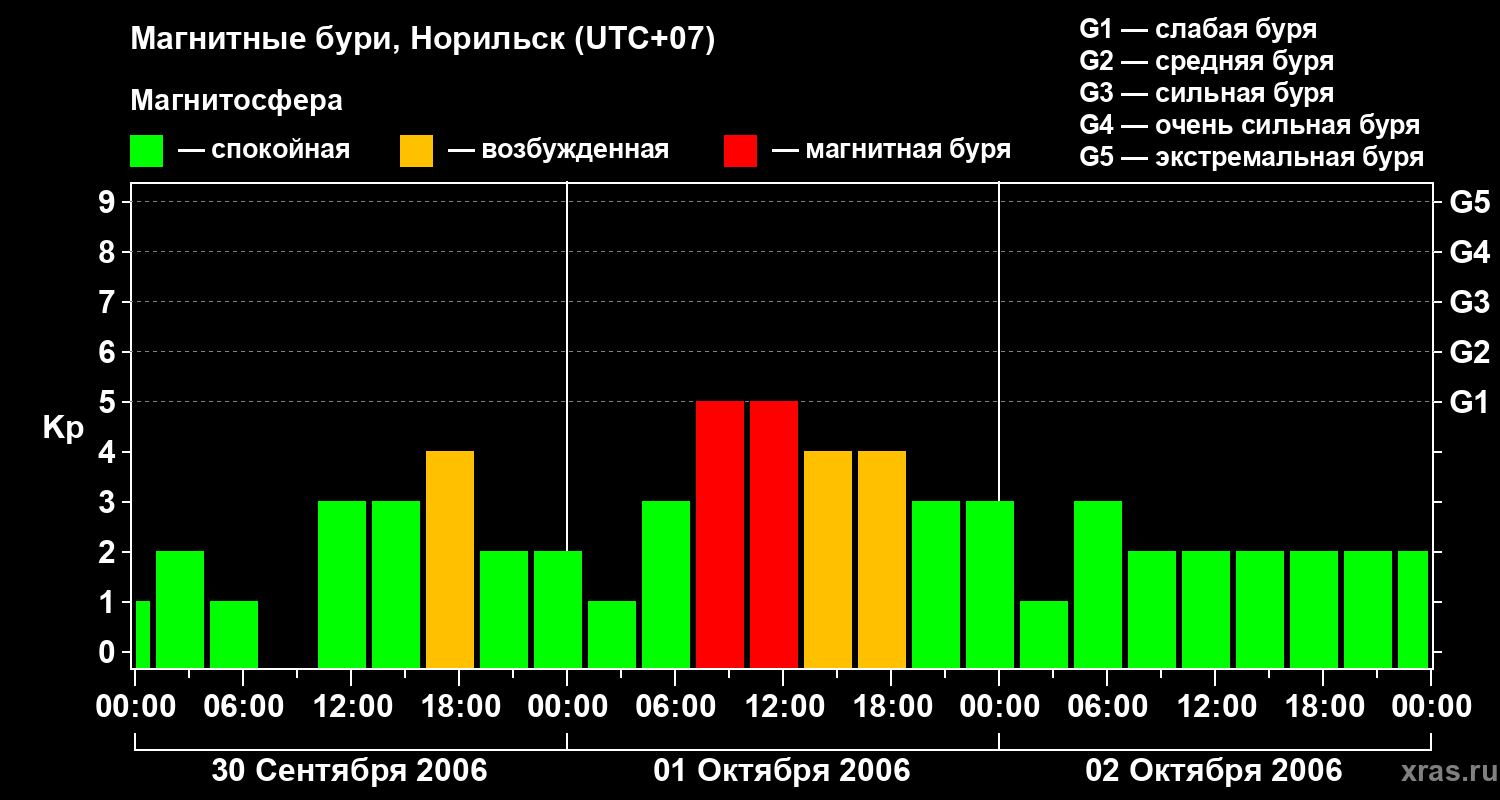Click the green Kp 3 bar on 02 Октября
Screen dimensions: 1500x800
[x=1098, y=584]
